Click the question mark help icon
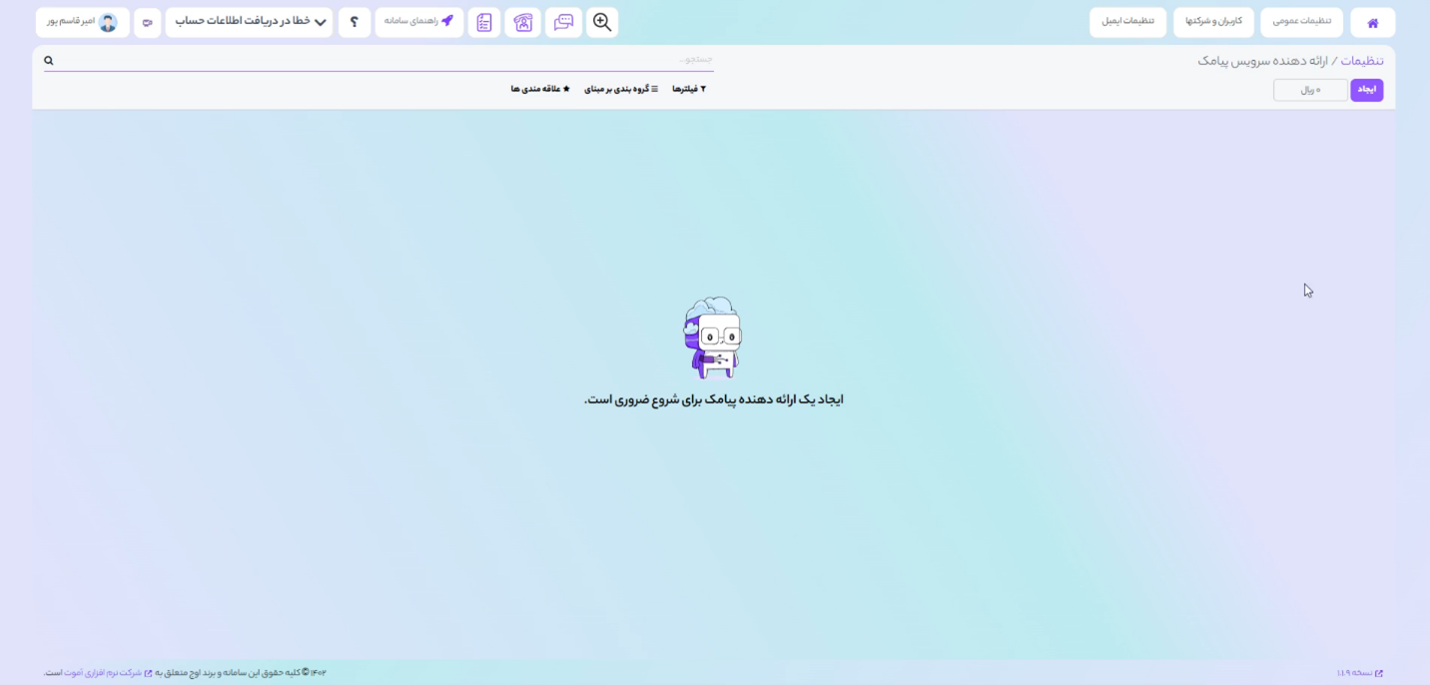This screenshot has width=1430, height=685. click(354, 22)
